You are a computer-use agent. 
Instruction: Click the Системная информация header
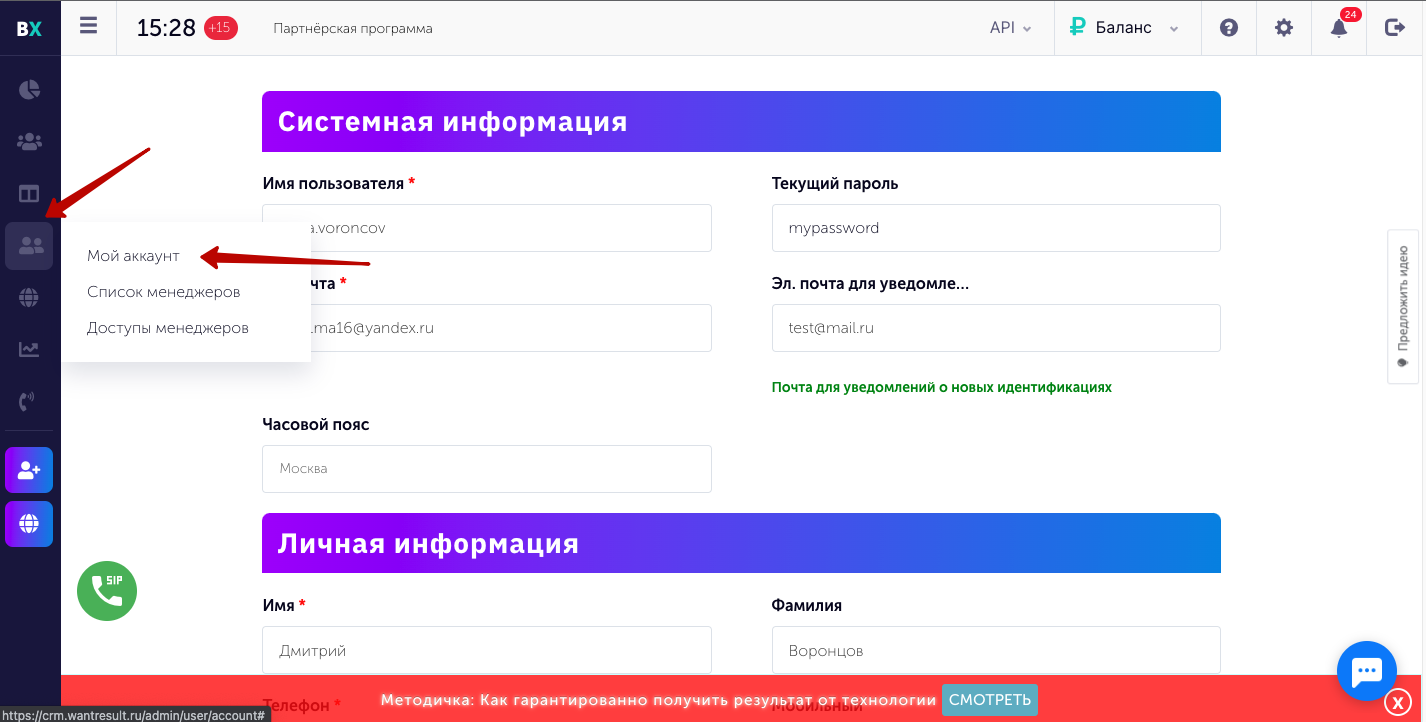(x=741, y=122)
